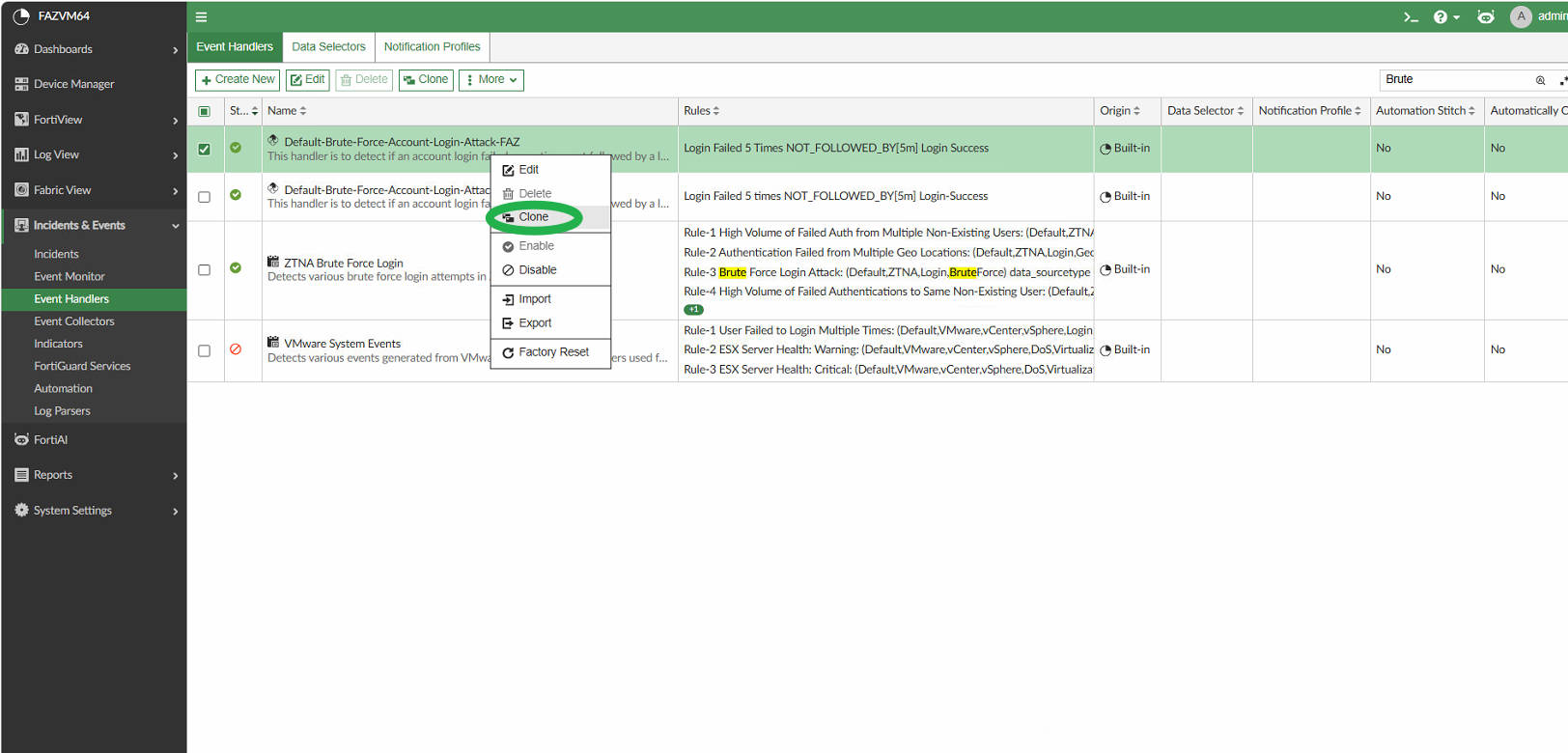This screenshot has width=1568, height=753.
Task: Open the help question-mark dropdown
Action: click(x=1446, y=16)
